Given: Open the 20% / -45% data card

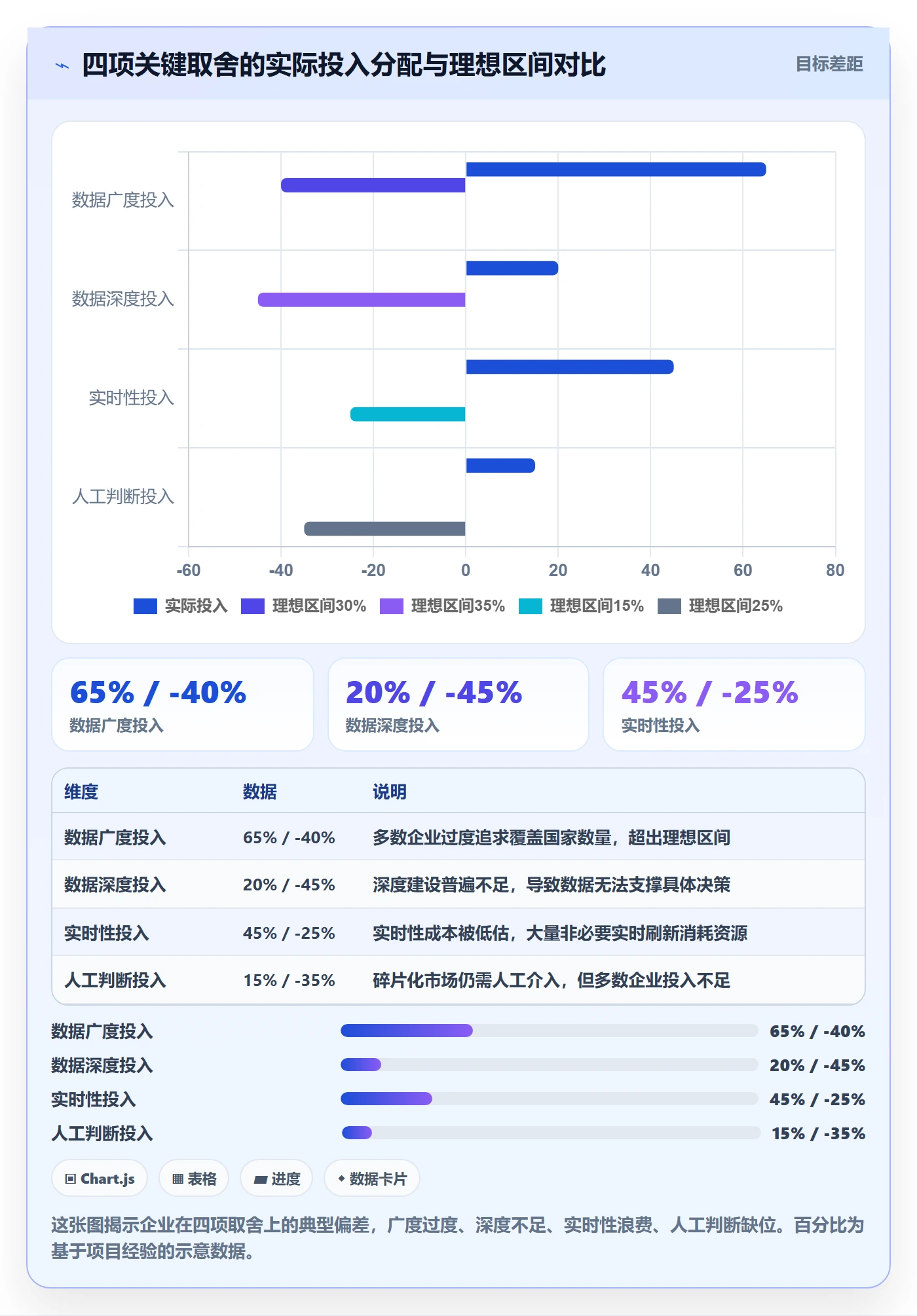Looking at the screenshot, I should coord(458,704).
